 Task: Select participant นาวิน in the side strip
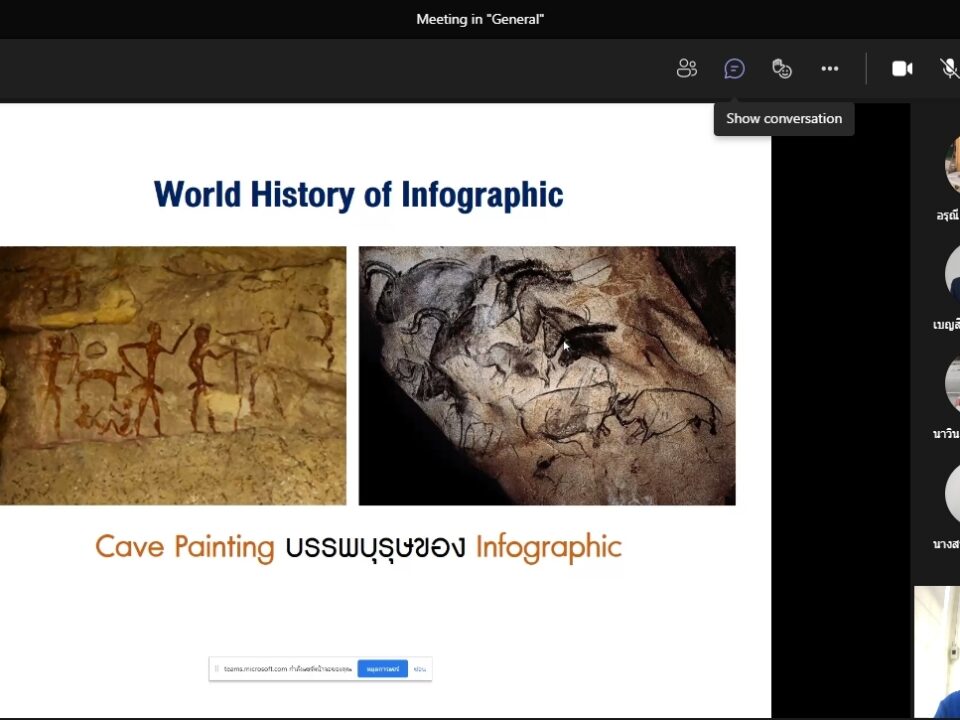point(947,397)
